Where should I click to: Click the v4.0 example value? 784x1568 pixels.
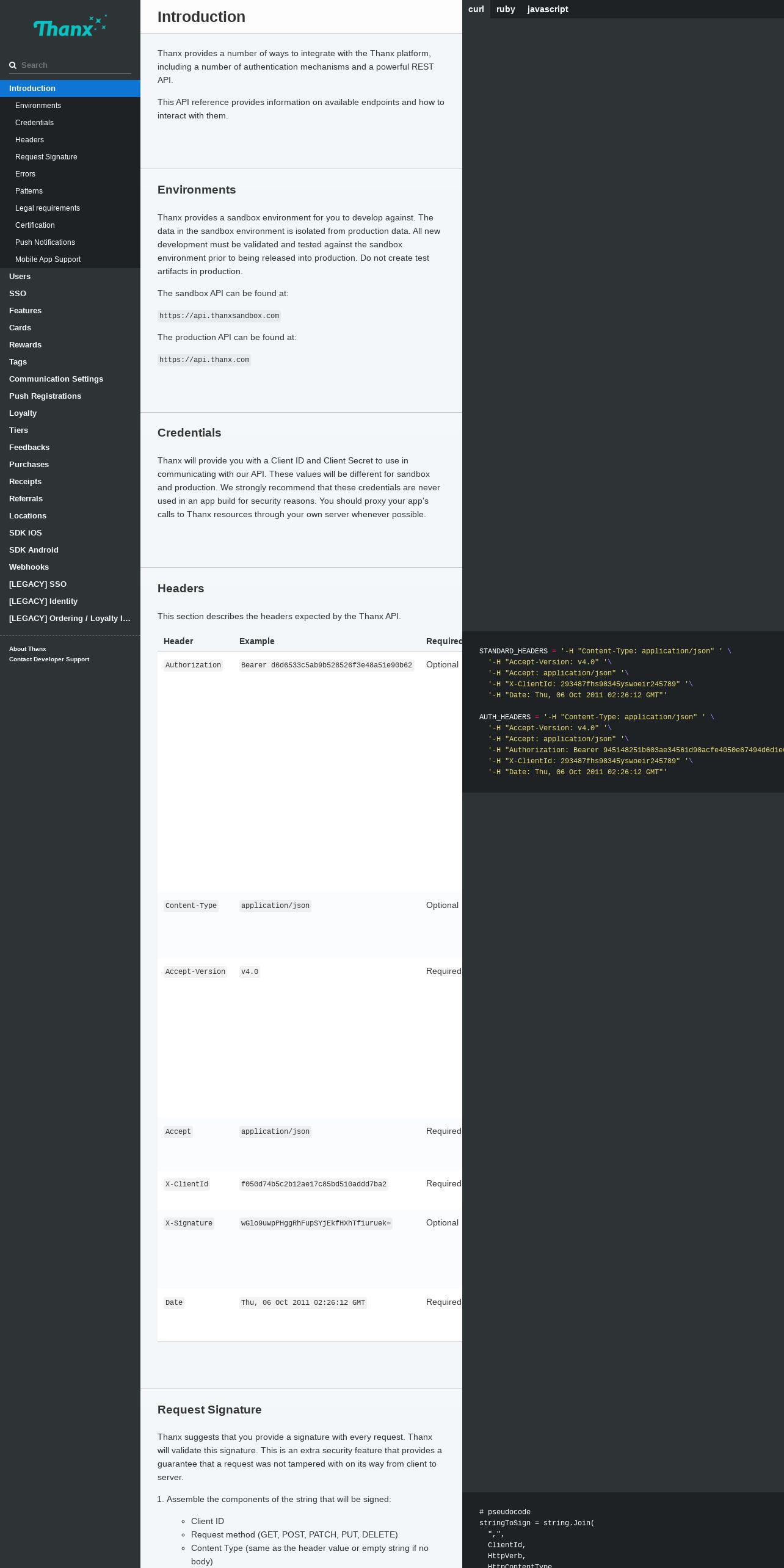point(250,972)
